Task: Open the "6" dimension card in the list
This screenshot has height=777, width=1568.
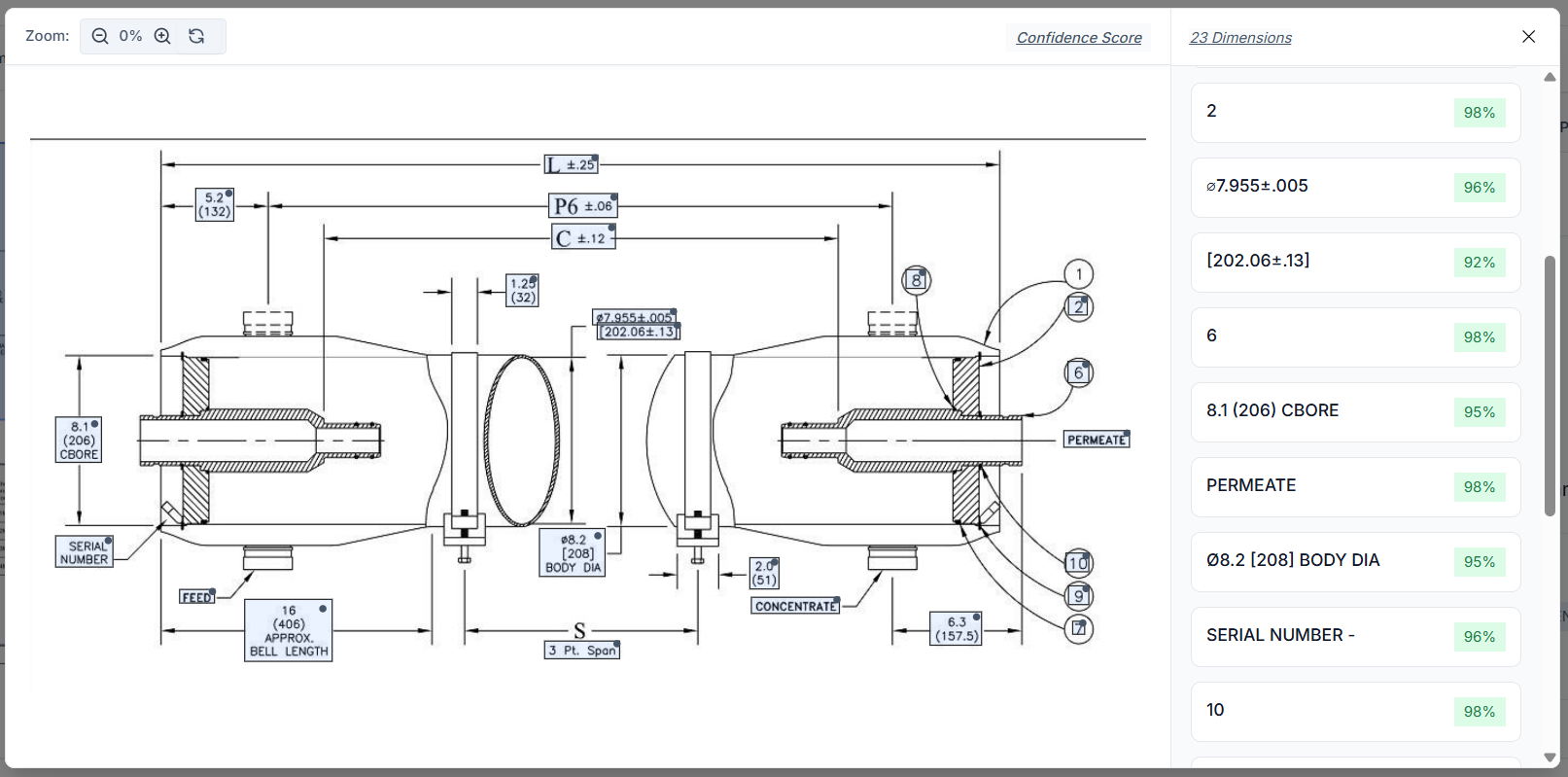Action: [1355, 337]
